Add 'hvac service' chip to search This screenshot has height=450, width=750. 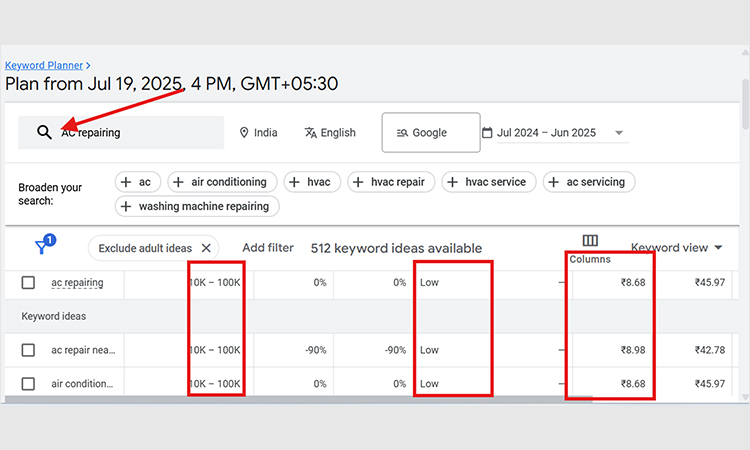coord(488,182)
